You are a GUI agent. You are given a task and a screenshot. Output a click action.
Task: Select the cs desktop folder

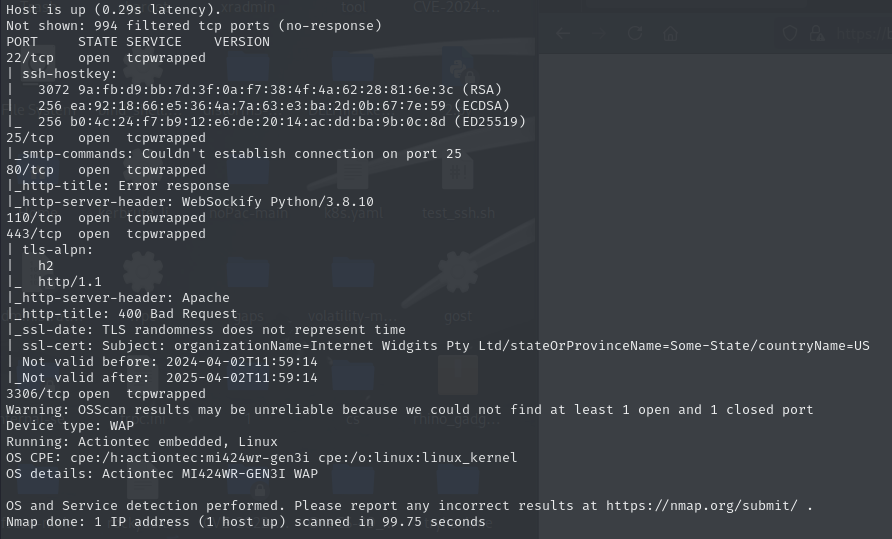coord(353,377)
